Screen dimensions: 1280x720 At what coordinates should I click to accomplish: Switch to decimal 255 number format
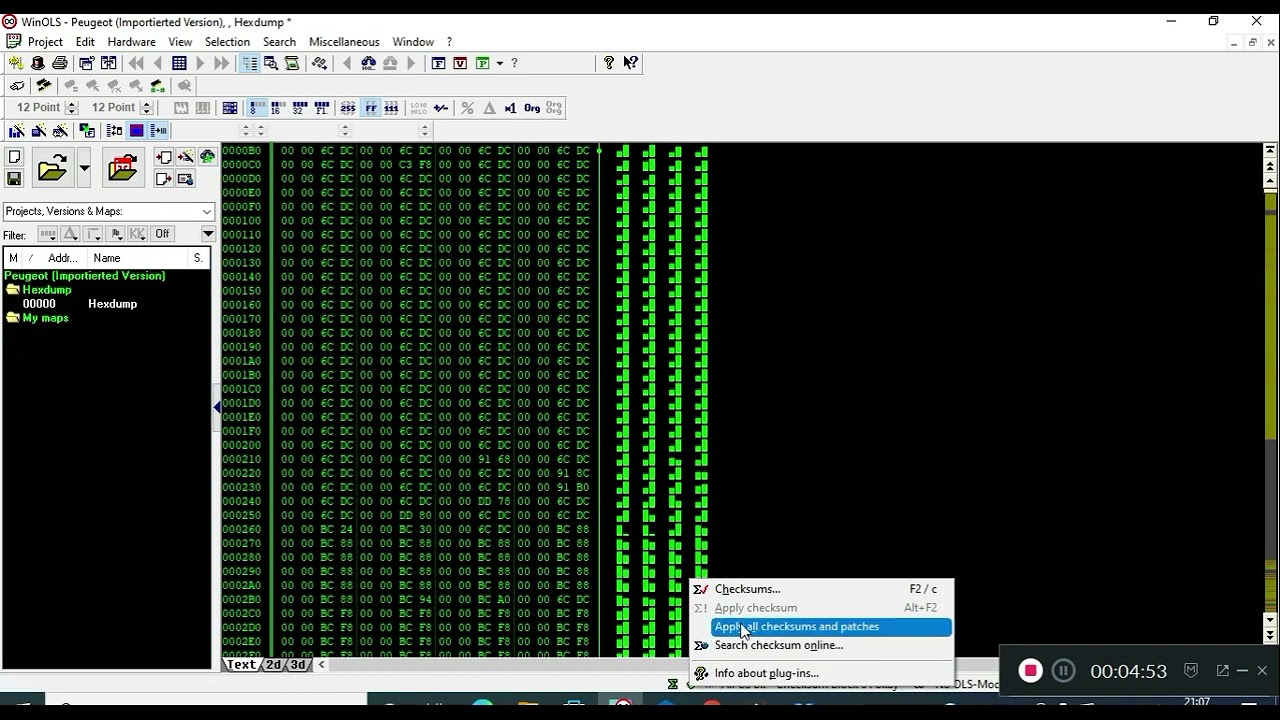(x=348, y=108)
